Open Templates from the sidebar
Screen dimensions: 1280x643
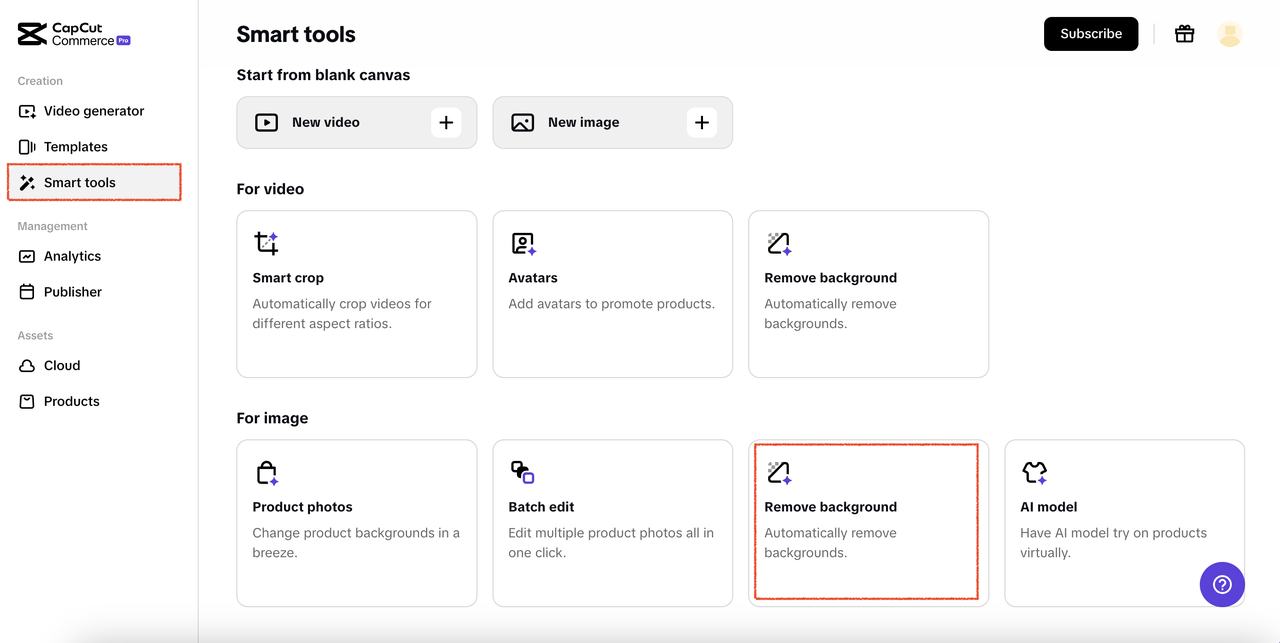(75, 147)
